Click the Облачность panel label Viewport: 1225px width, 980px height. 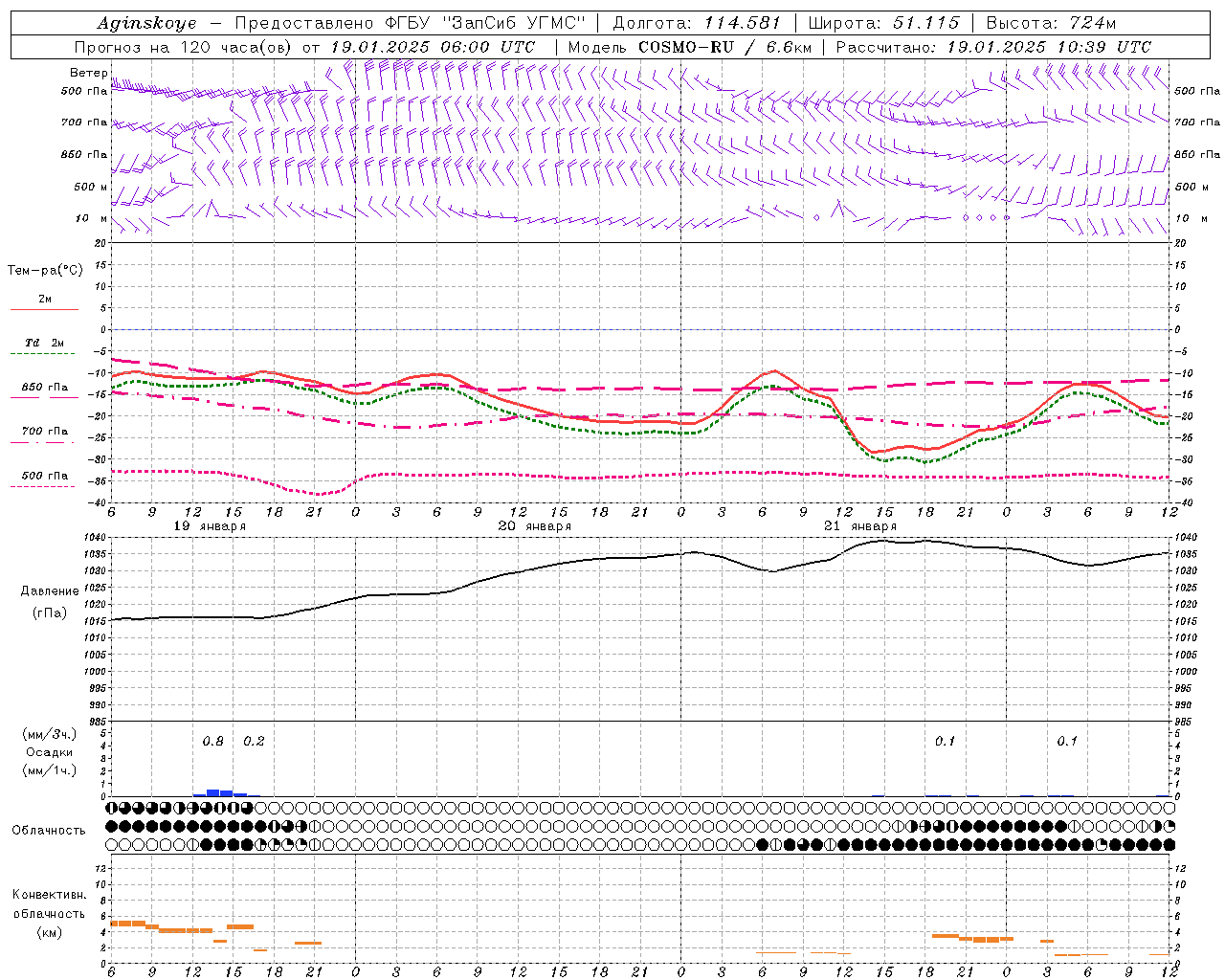coord(49,831)
